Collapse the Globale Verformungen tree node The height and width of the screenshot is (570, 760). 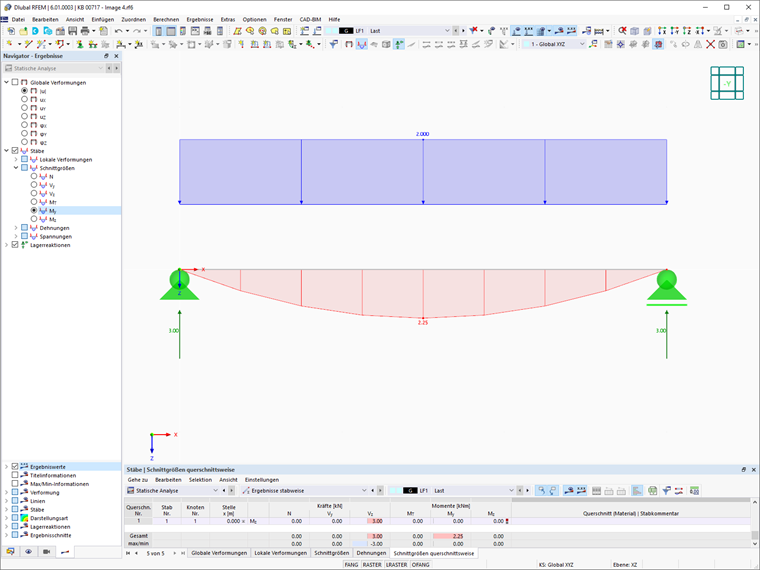point(6,82)
